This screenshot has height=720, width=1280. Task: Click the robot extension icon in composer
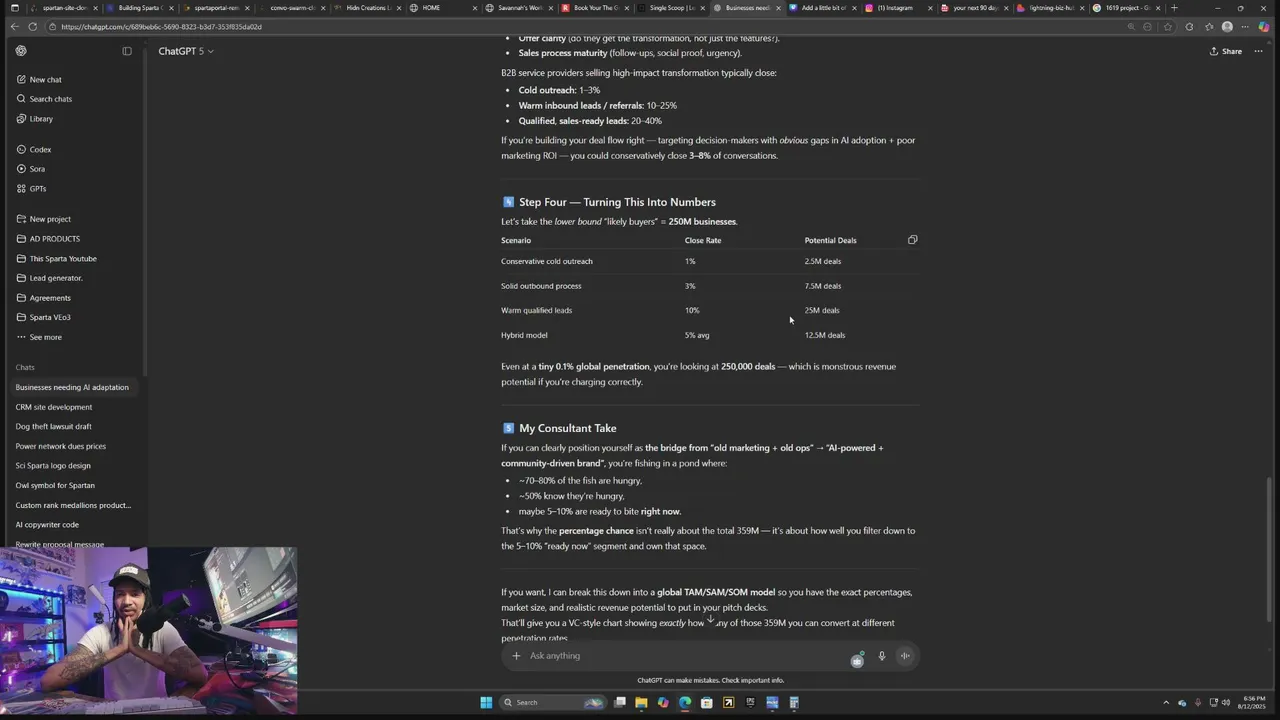tap(857, 659)
